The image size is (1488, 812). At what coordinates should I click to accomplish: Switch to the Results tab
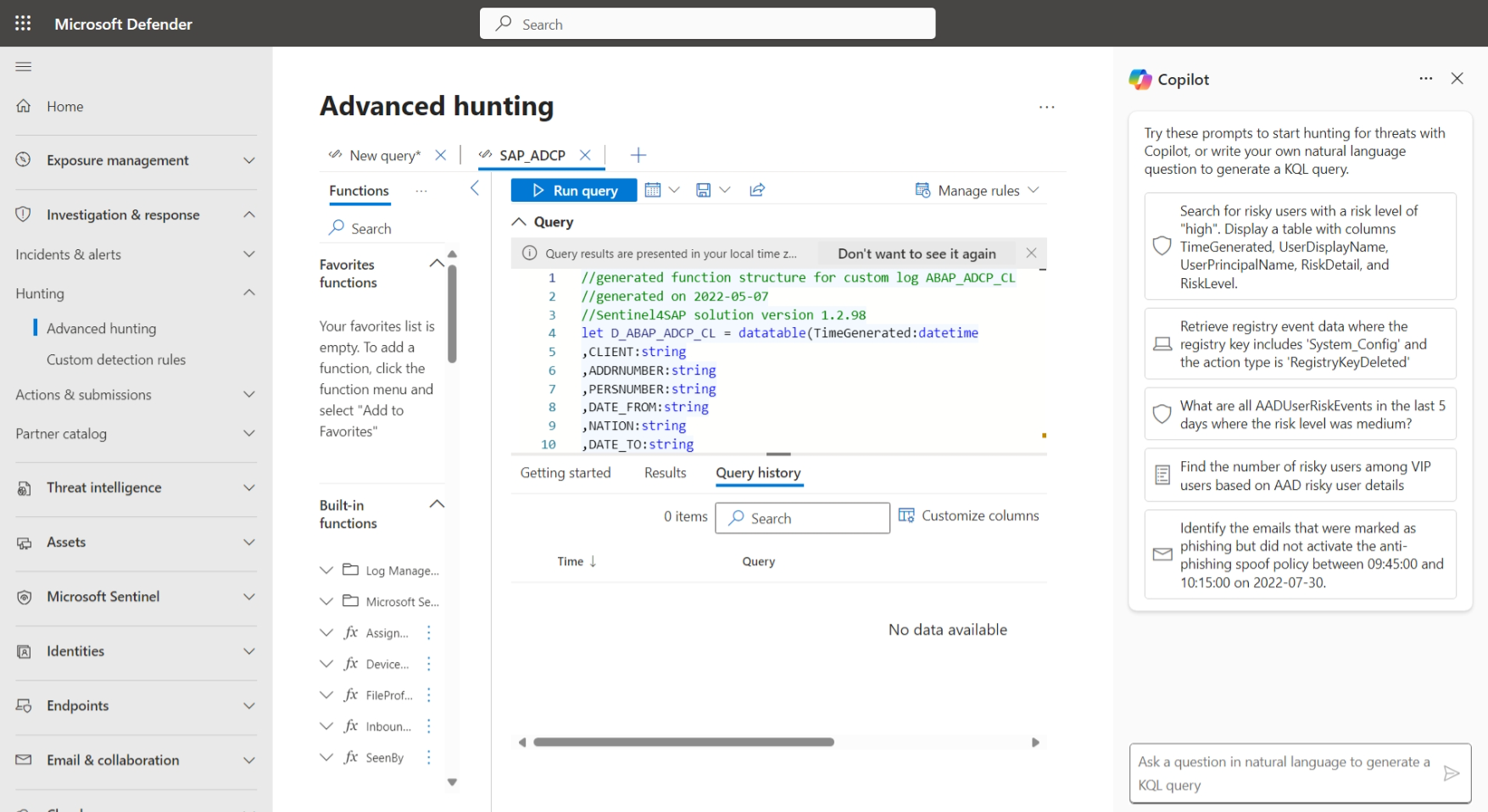665,473
